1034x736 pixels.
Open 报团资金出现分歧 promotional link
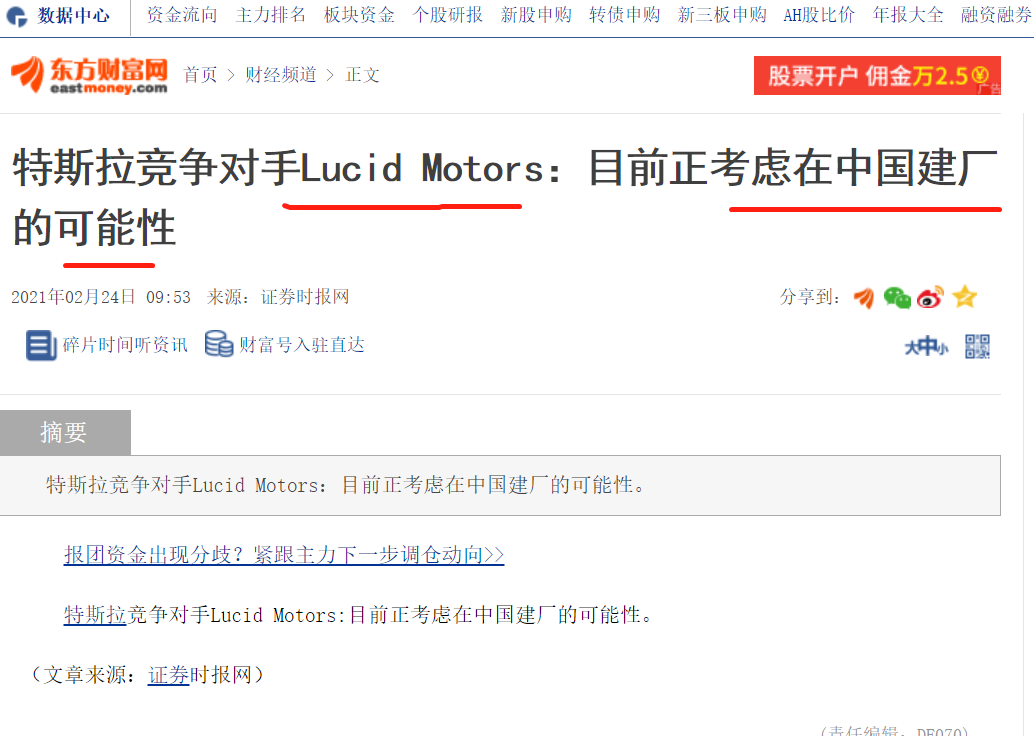click(x=284, y=555)
